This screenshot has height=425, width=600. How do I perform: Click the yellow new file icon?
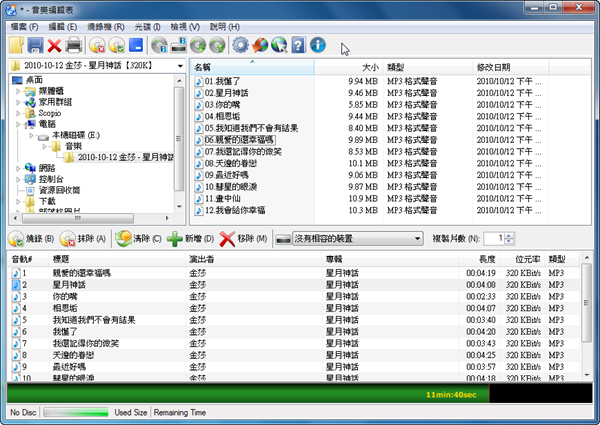(15, 45)
